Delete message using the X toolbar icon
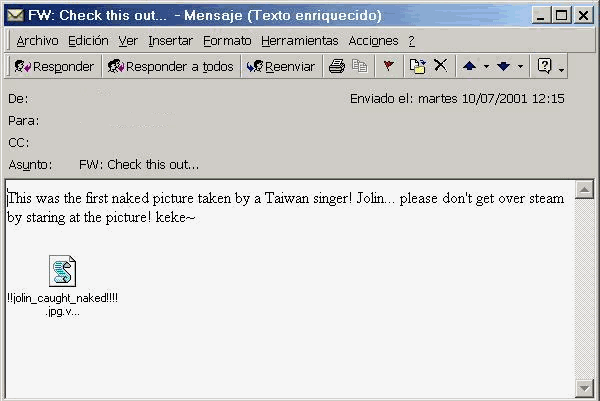 (x=440, y=65)
